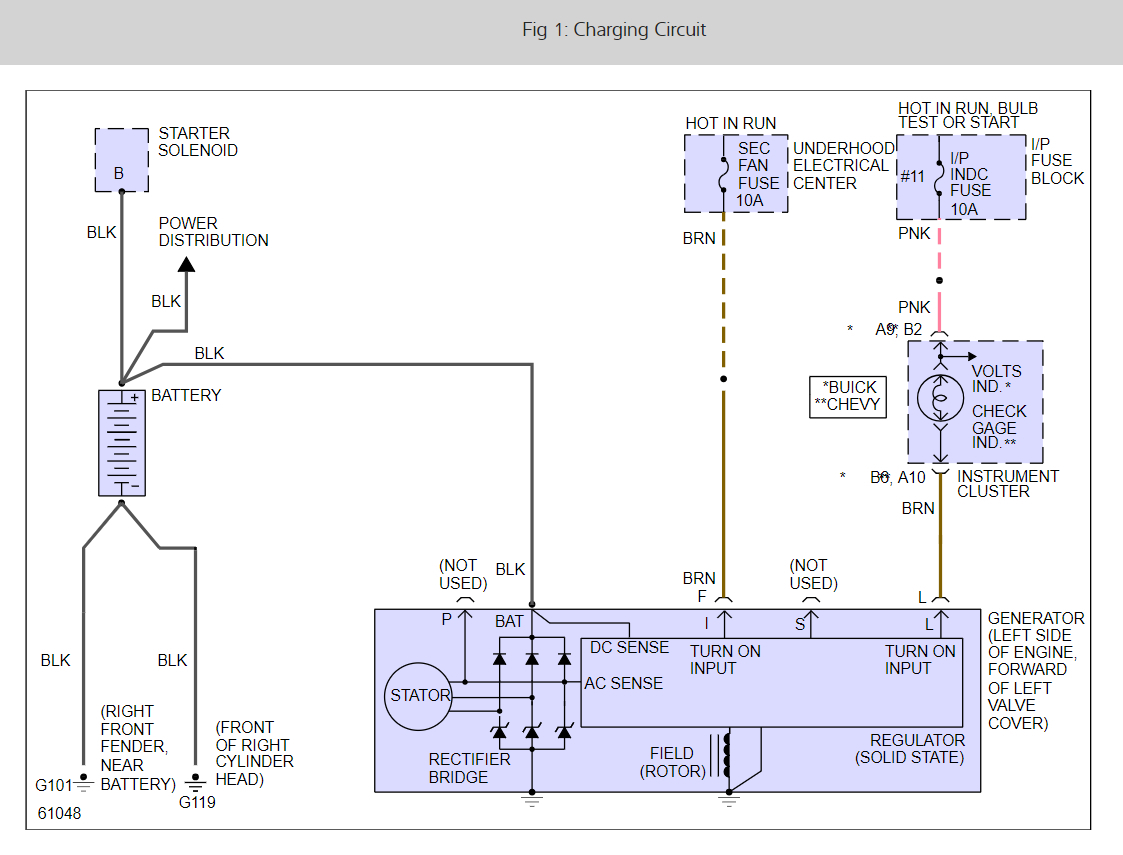Click 'TURN ON INPUT' under terminal I
The height and width of the screenshot is (855, 1123).
(725, 660)
